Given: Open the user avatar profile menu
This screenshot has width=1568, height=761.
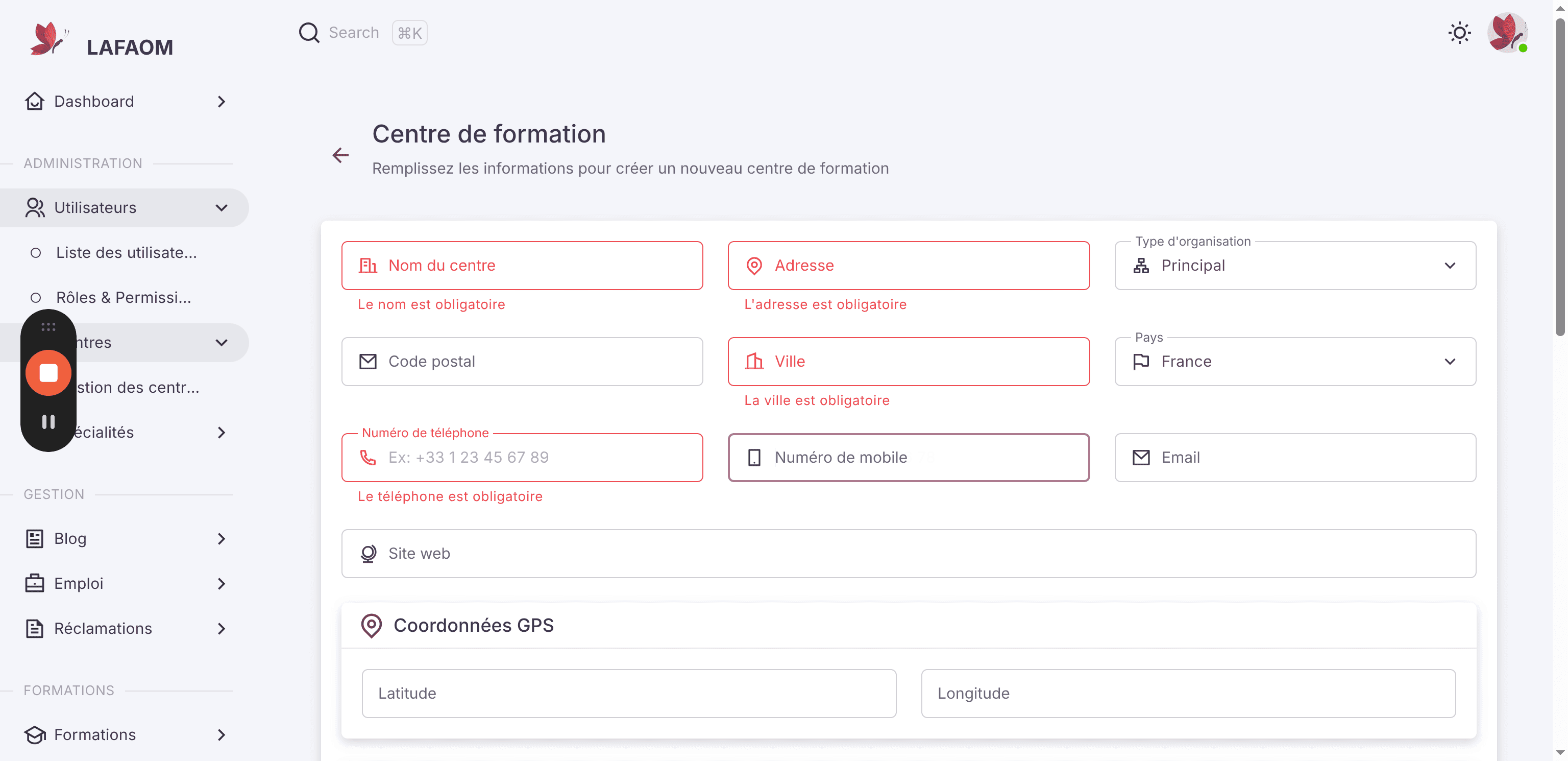Looking at the screenshot, I should click(1507, 33).
